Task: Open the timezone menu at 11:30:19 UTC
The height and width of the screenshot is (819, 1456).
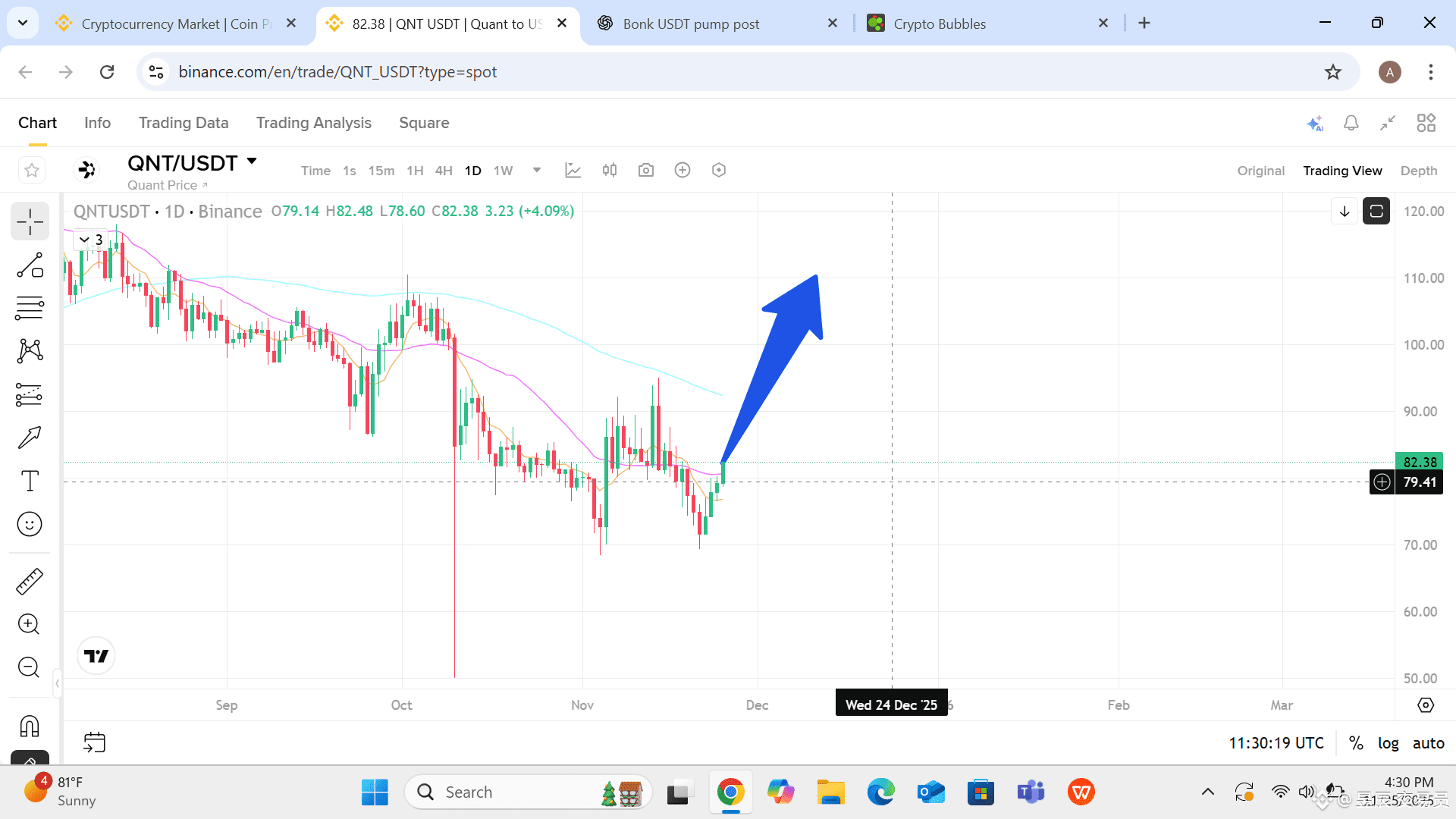Action: (x=1276, y=743)
